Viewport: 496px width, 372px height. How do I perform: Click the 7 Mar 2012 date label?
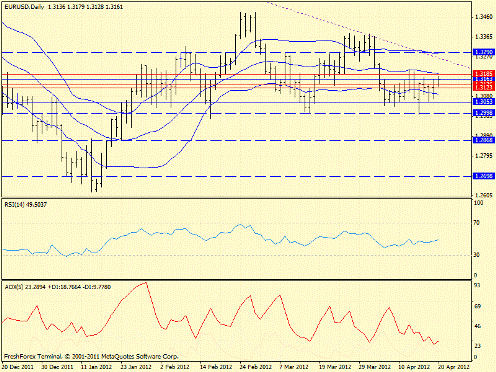[293, 367]
